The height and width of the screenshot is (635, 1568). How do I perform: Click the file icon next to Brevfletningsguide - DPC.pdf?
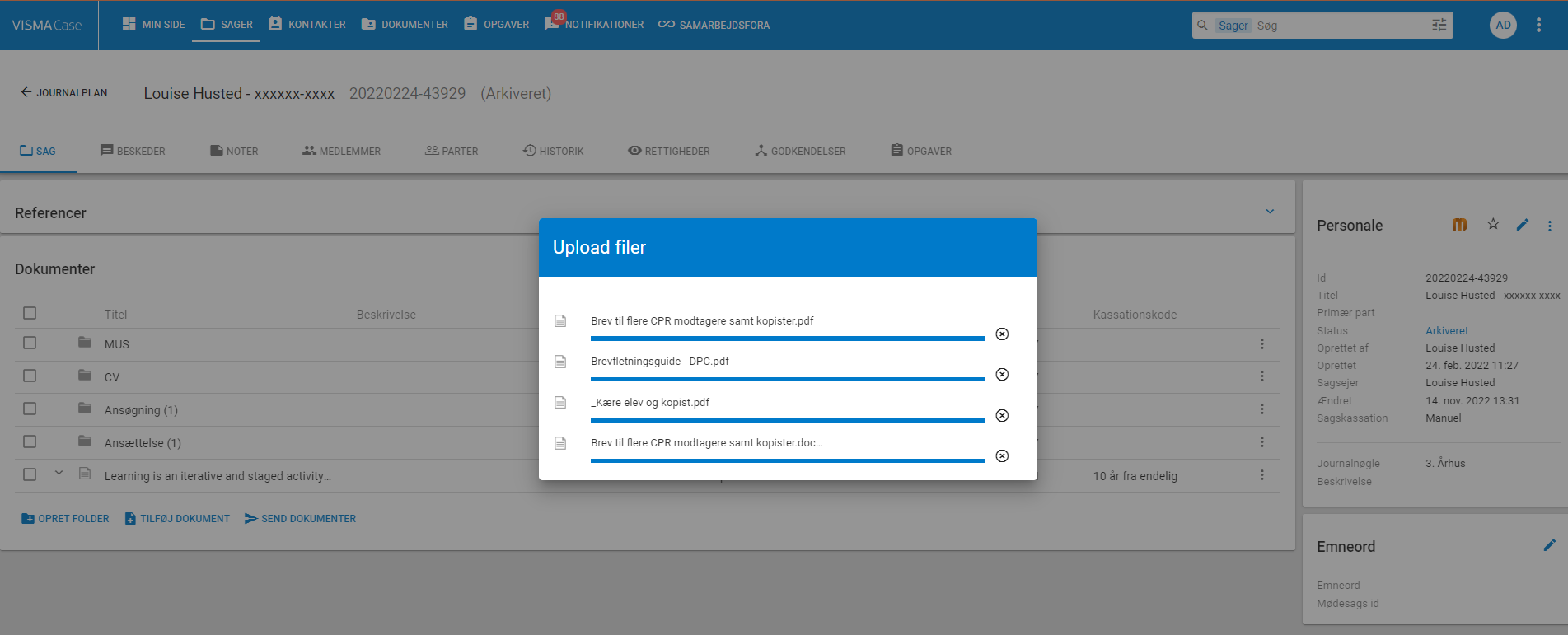[x=560, y=362]
